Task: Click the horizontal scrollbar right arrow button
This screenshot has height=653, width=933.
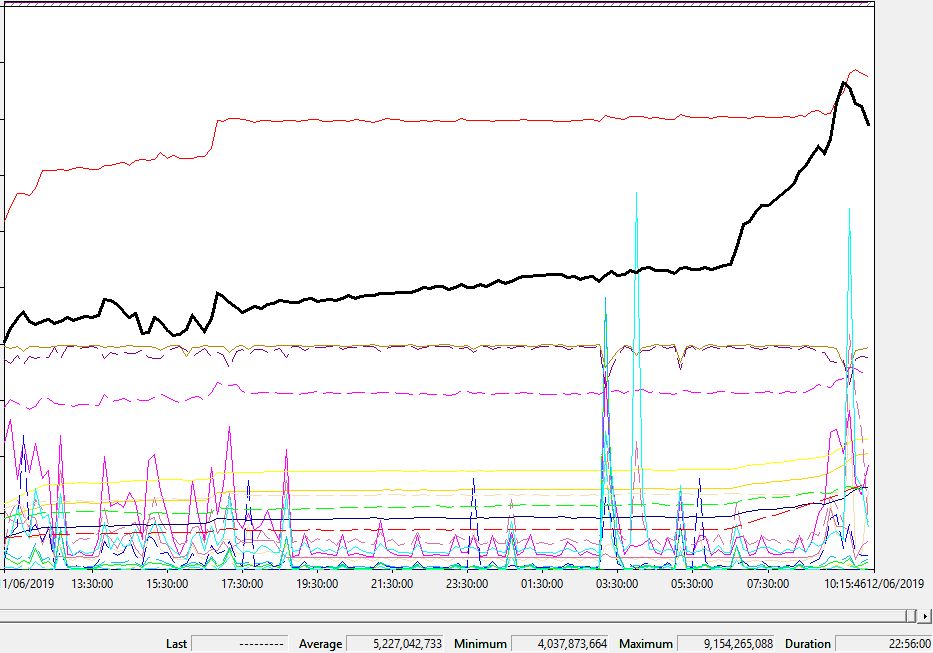Action: (925, 616)
